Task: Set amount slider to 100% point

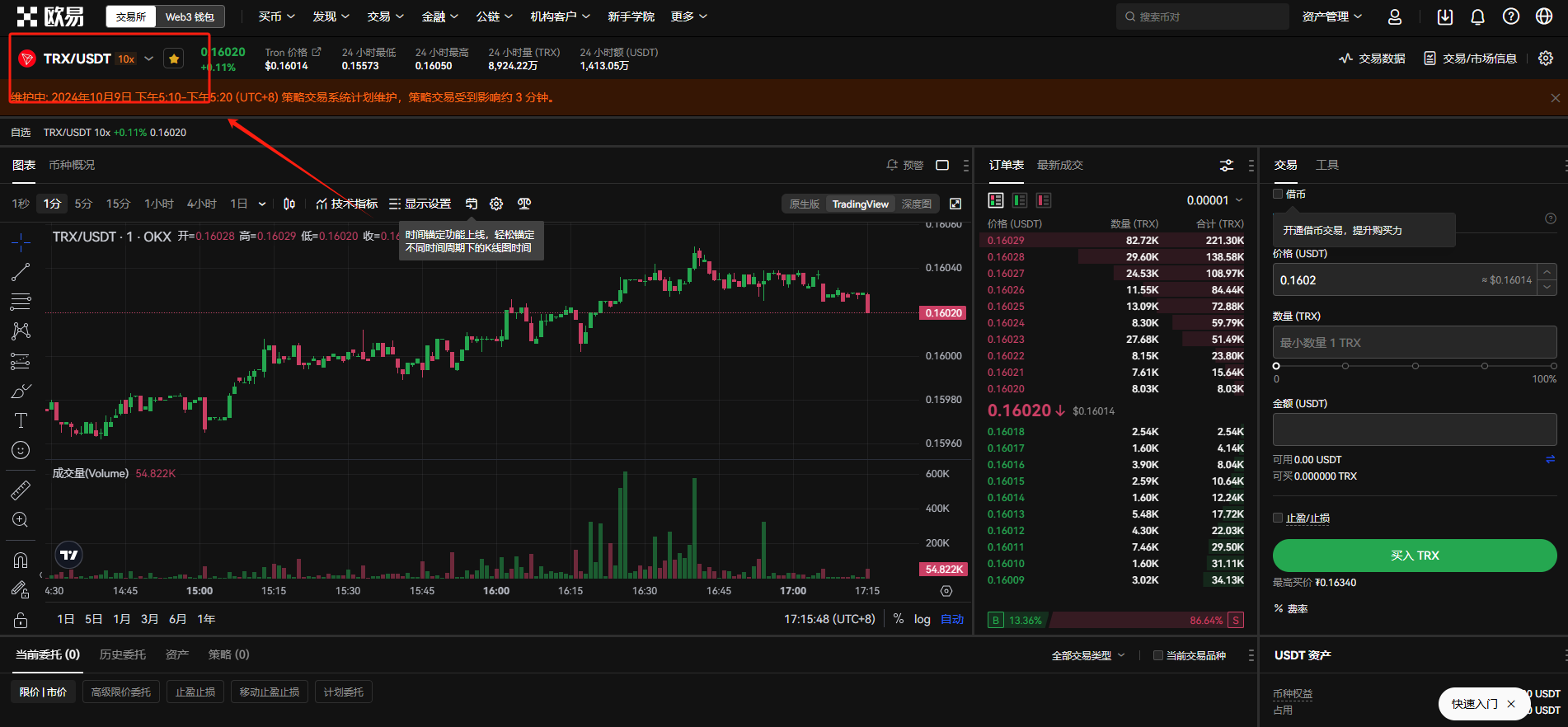Action: tap(1553, 366)
